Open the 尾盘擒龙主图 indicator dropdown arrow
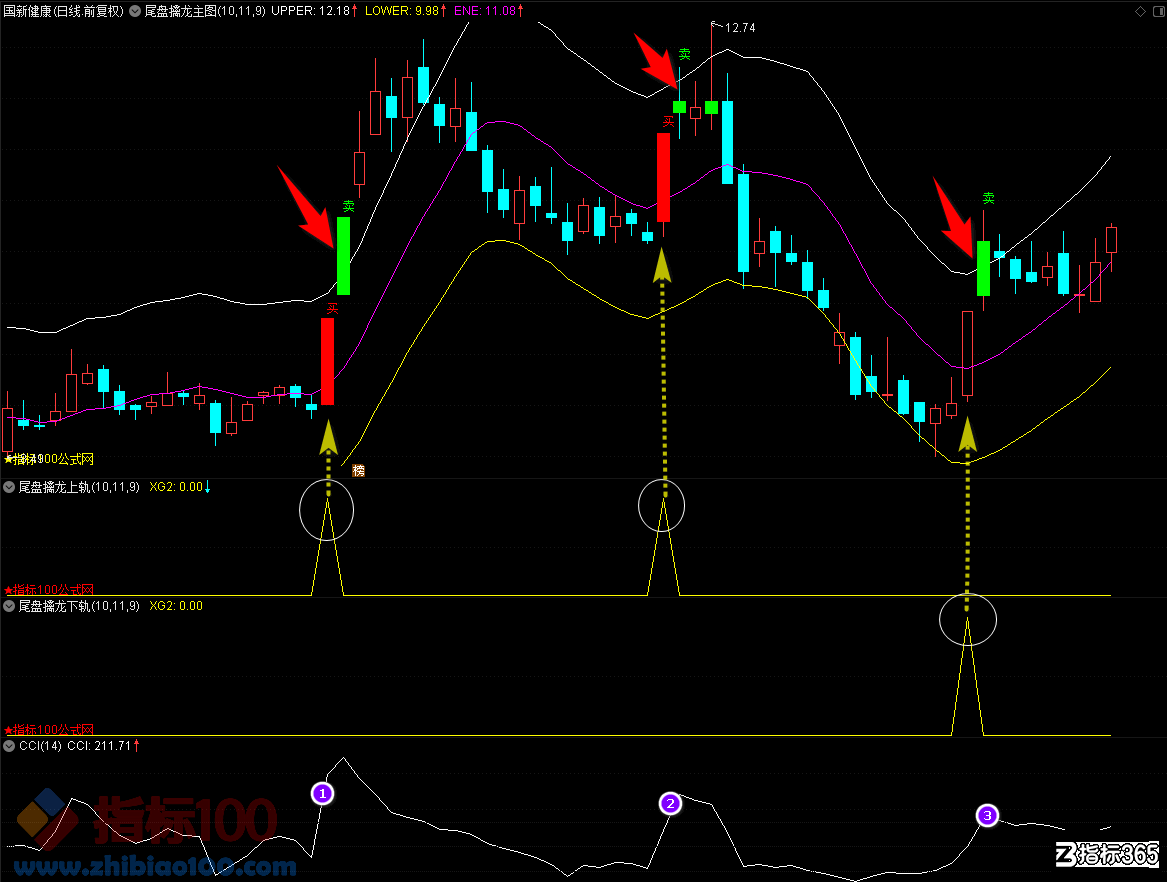1167x882 pixels. coord(135,11)
